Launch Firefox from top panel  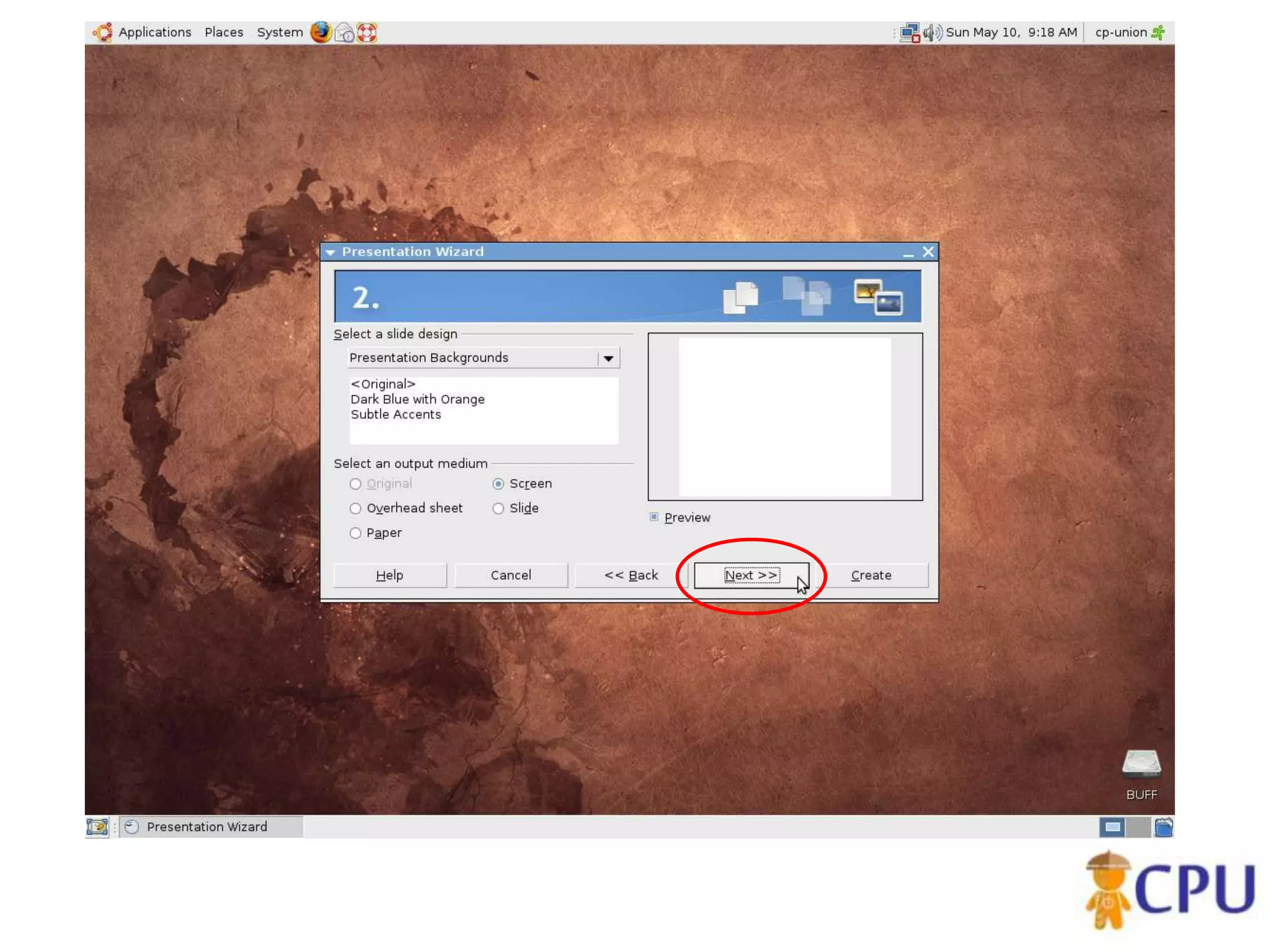[321, 32]
